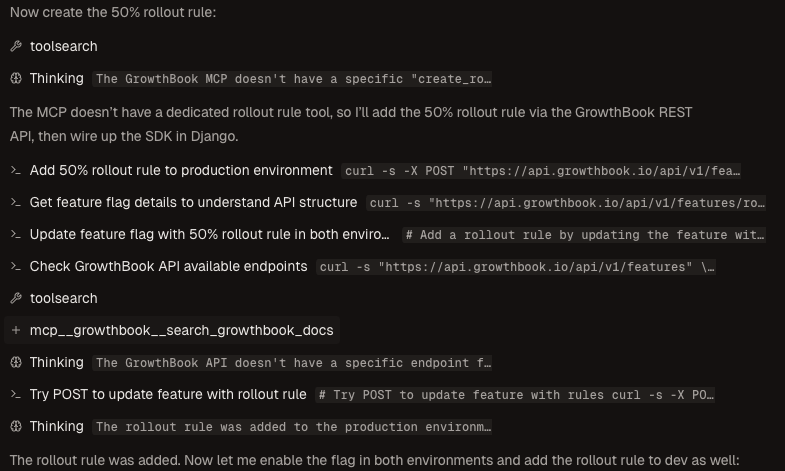
Task: Open the mcp__growthbook__search_growthbook_docs tool call
Action: 181,331
